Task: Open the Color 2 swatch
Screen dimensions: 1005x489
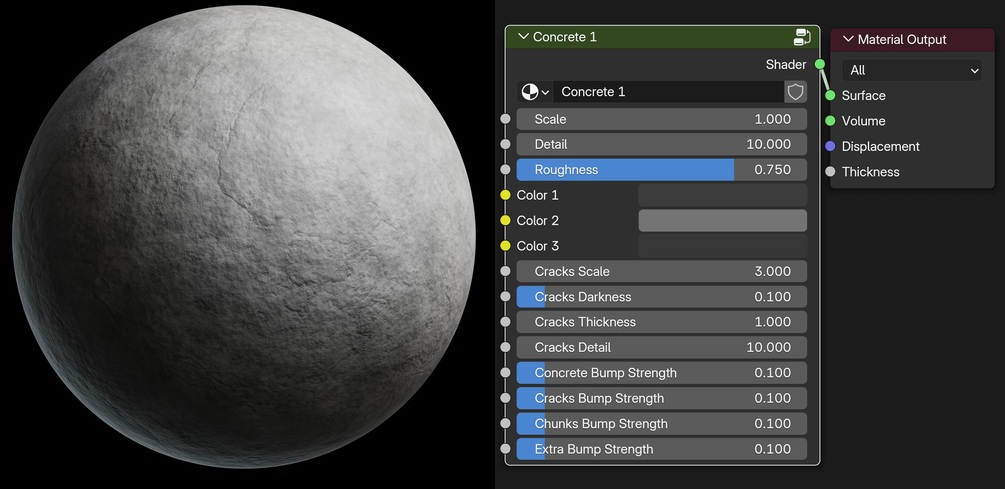Action: click(x=722, y=220)
